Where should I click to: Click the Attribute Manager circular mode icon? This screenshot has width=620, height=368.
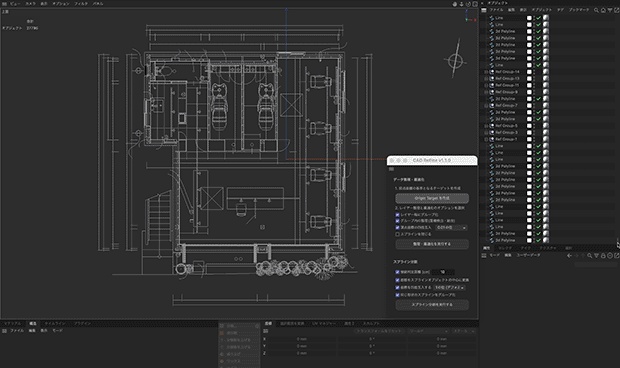[610, 256]
